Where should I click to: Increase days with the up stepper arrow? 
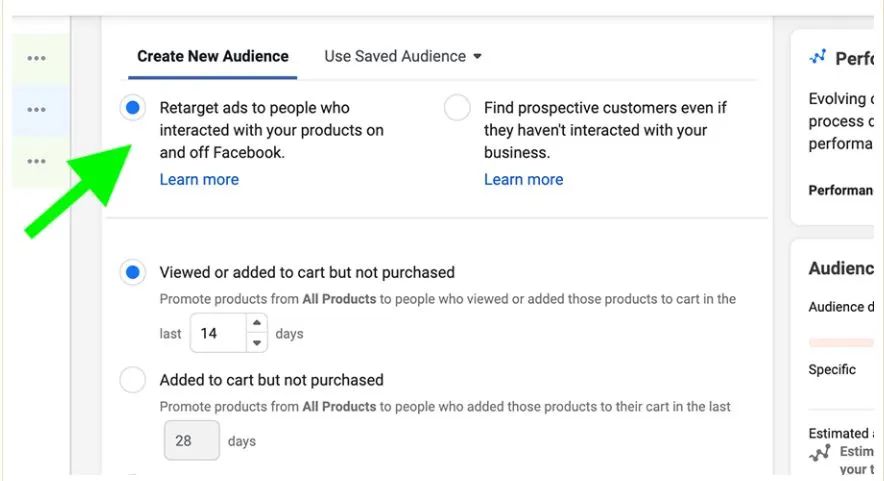[257, 323]
